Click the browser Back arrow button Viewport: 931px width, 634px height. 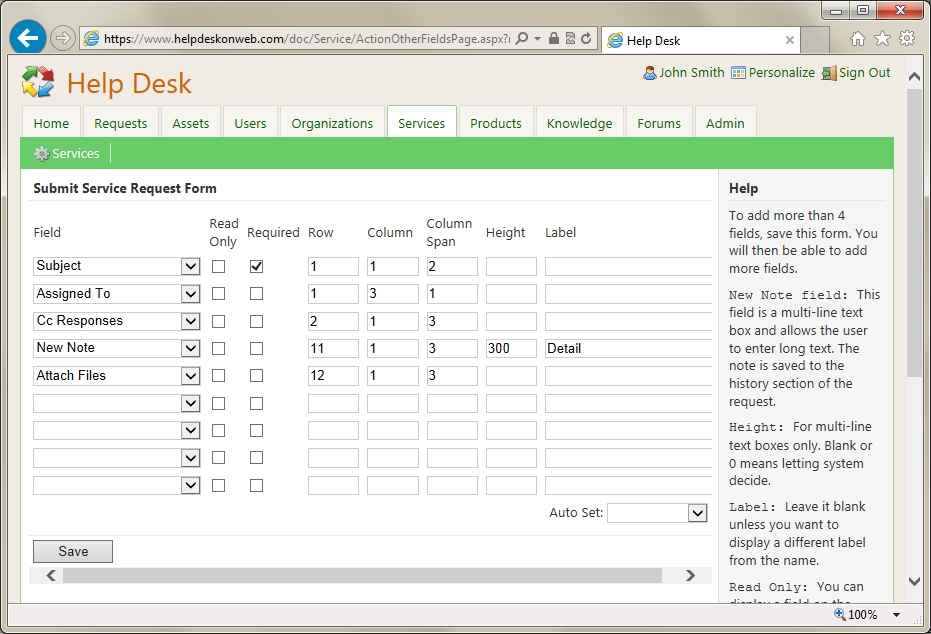28,38
